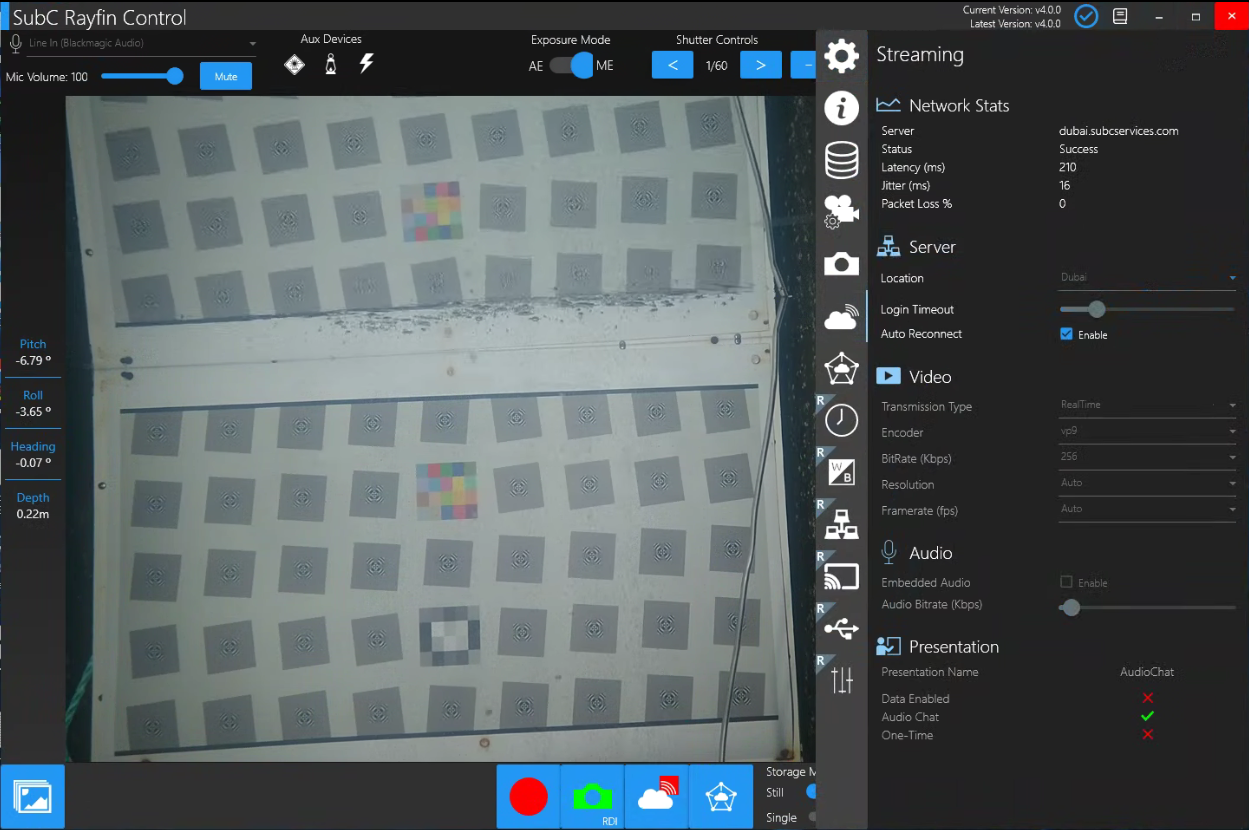
Task: Open the image gallery icon
Action: [x=33, y=797]
